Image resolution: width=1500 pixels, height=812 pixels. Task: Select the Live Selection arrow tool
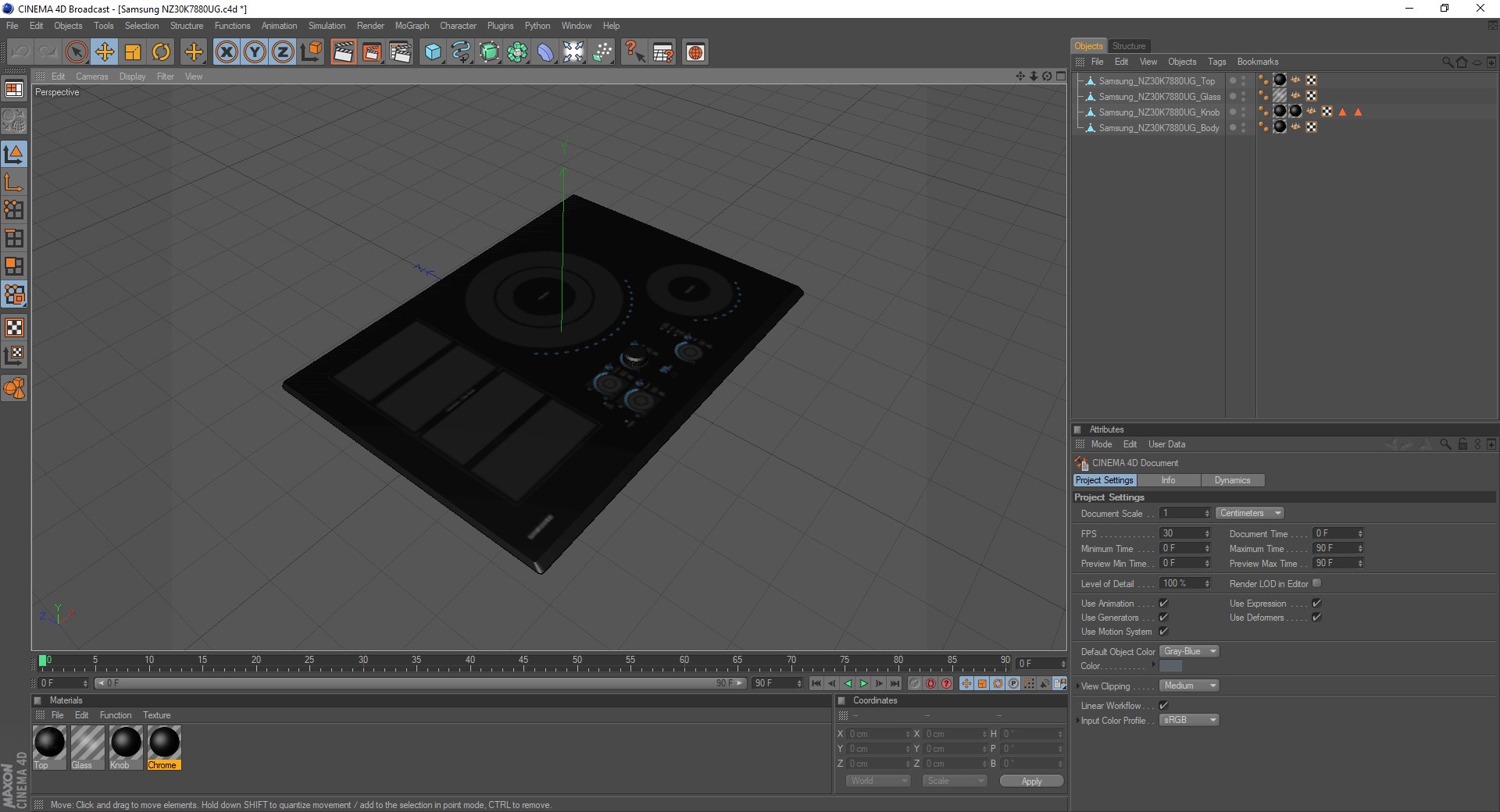tap(76, 52)
